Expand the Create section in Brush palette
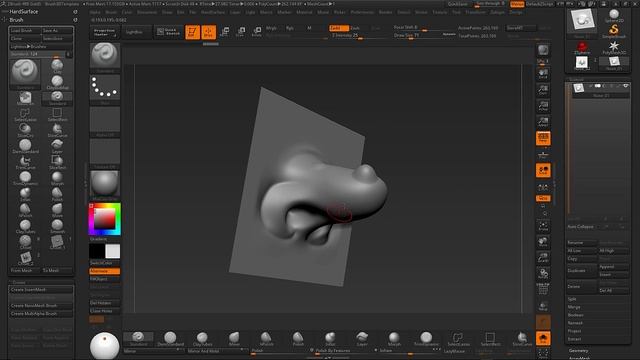Image resolution: width=640 pixels, height=360 pixels. pyautogui.click(x=19, y=282)
